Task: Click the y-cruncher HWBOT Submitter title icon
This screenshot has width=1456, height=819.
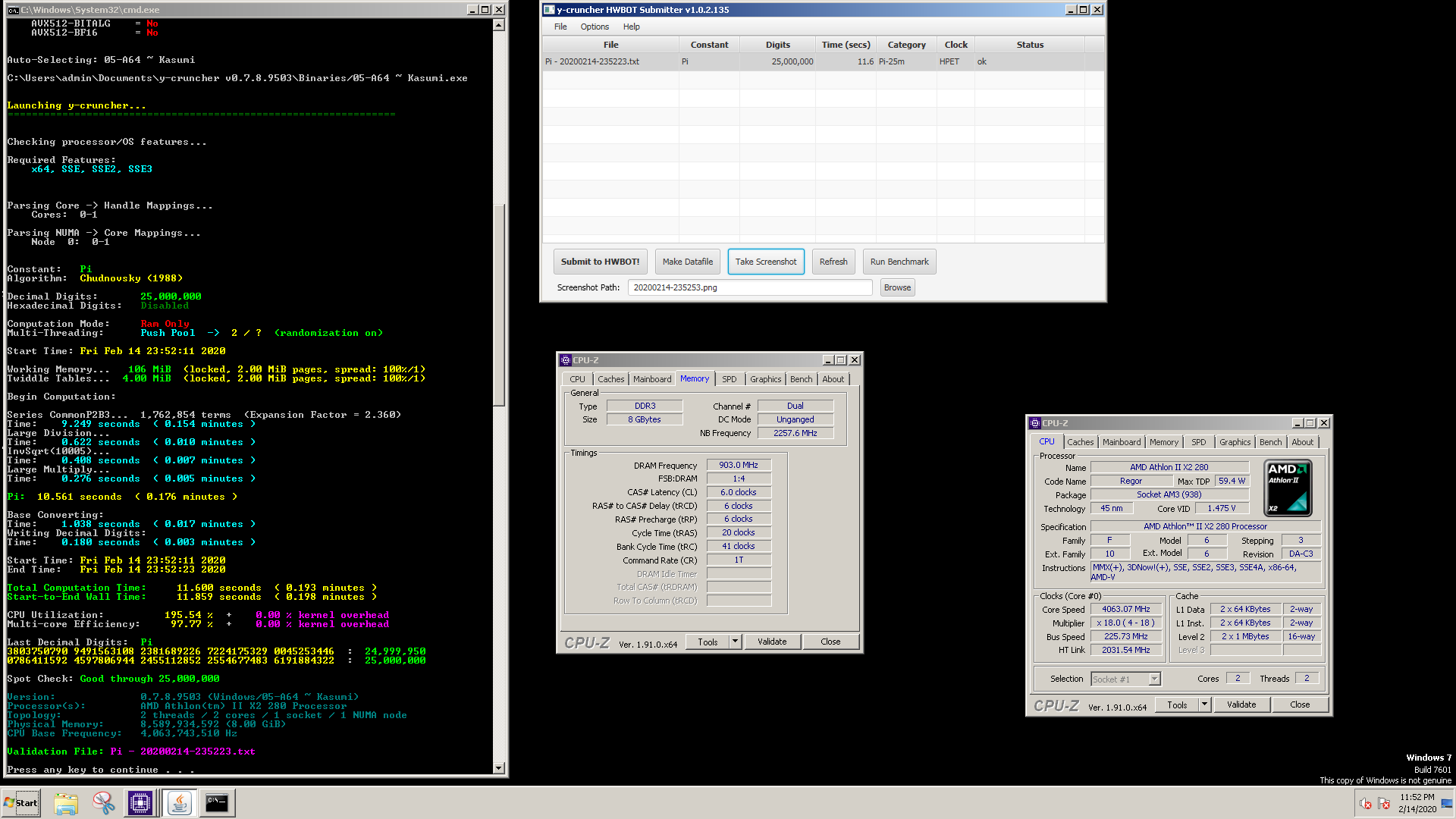Action: point(549,10)
